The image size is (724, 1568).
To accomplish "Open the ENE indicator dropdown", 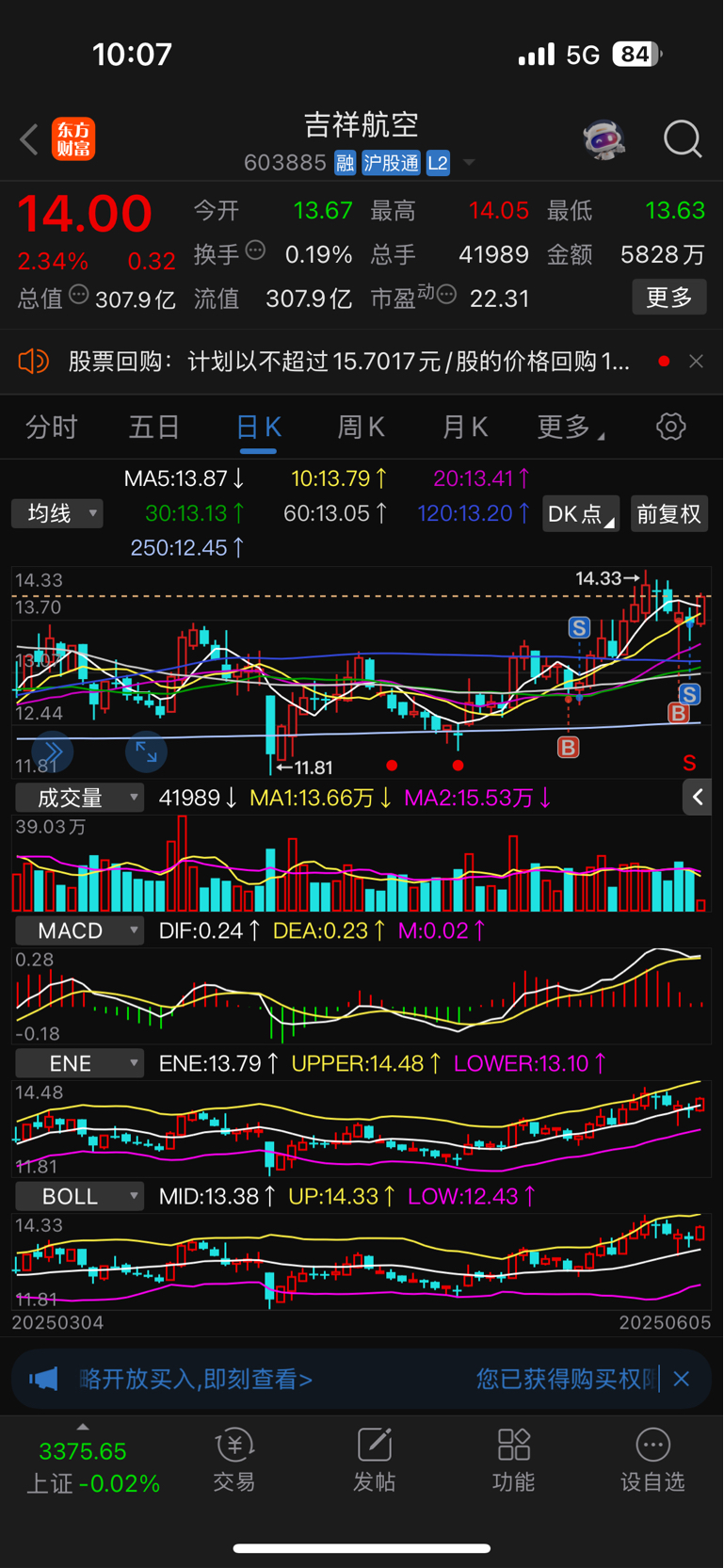I will [79, 1063].
